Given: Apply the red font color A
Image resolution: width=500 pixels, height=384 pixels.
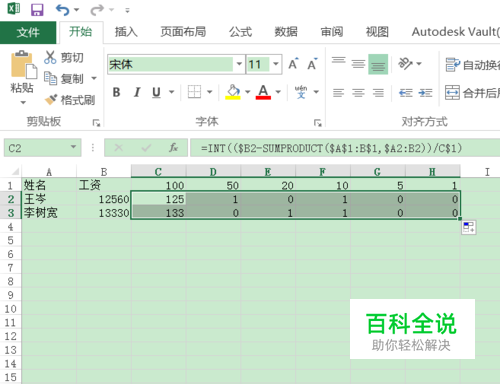Looking at the screenshot, I should point(263,92).
